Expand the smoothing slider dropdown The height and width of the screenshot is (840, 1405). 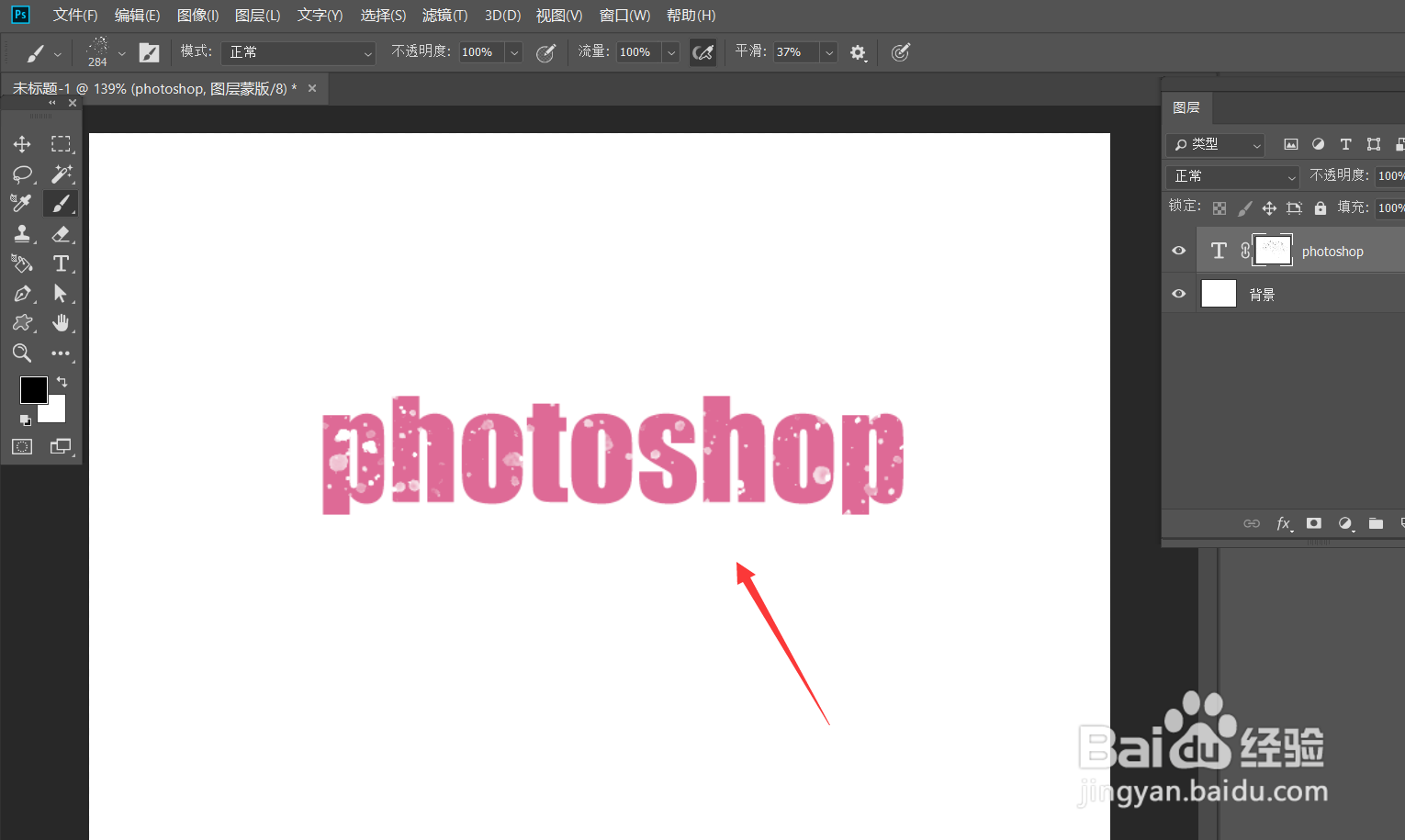[828, 52]
